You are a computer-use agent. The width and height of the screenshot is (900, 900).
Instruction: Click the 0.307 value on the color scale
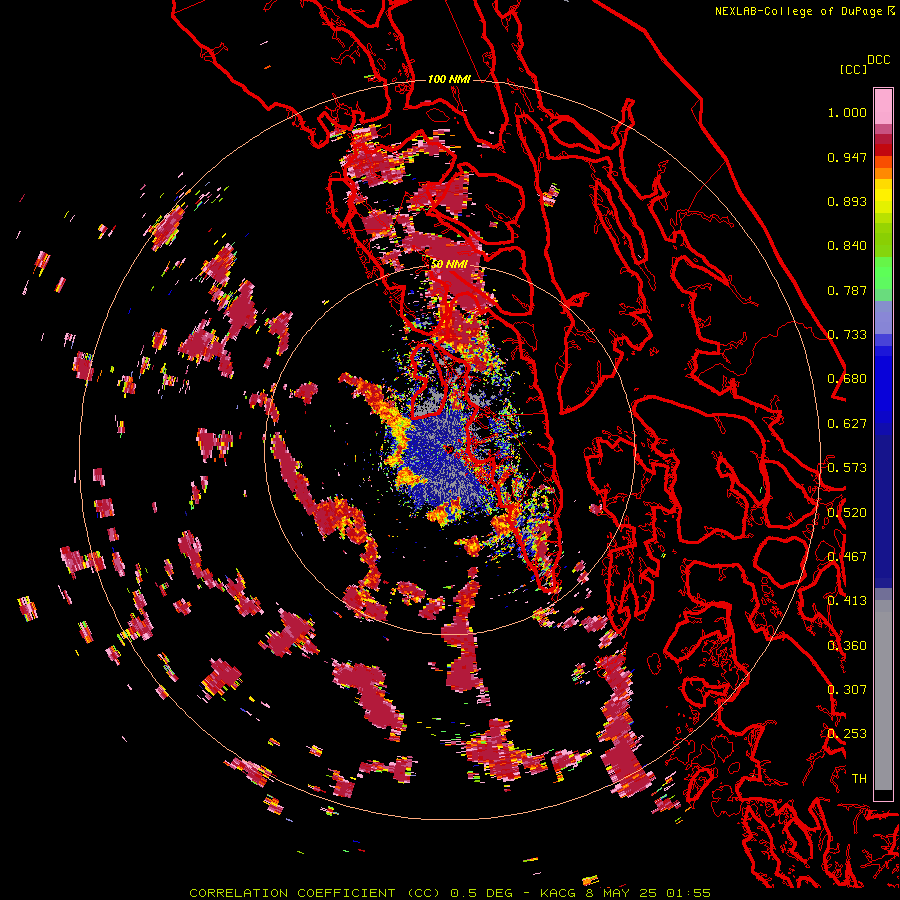click(847, 690)
